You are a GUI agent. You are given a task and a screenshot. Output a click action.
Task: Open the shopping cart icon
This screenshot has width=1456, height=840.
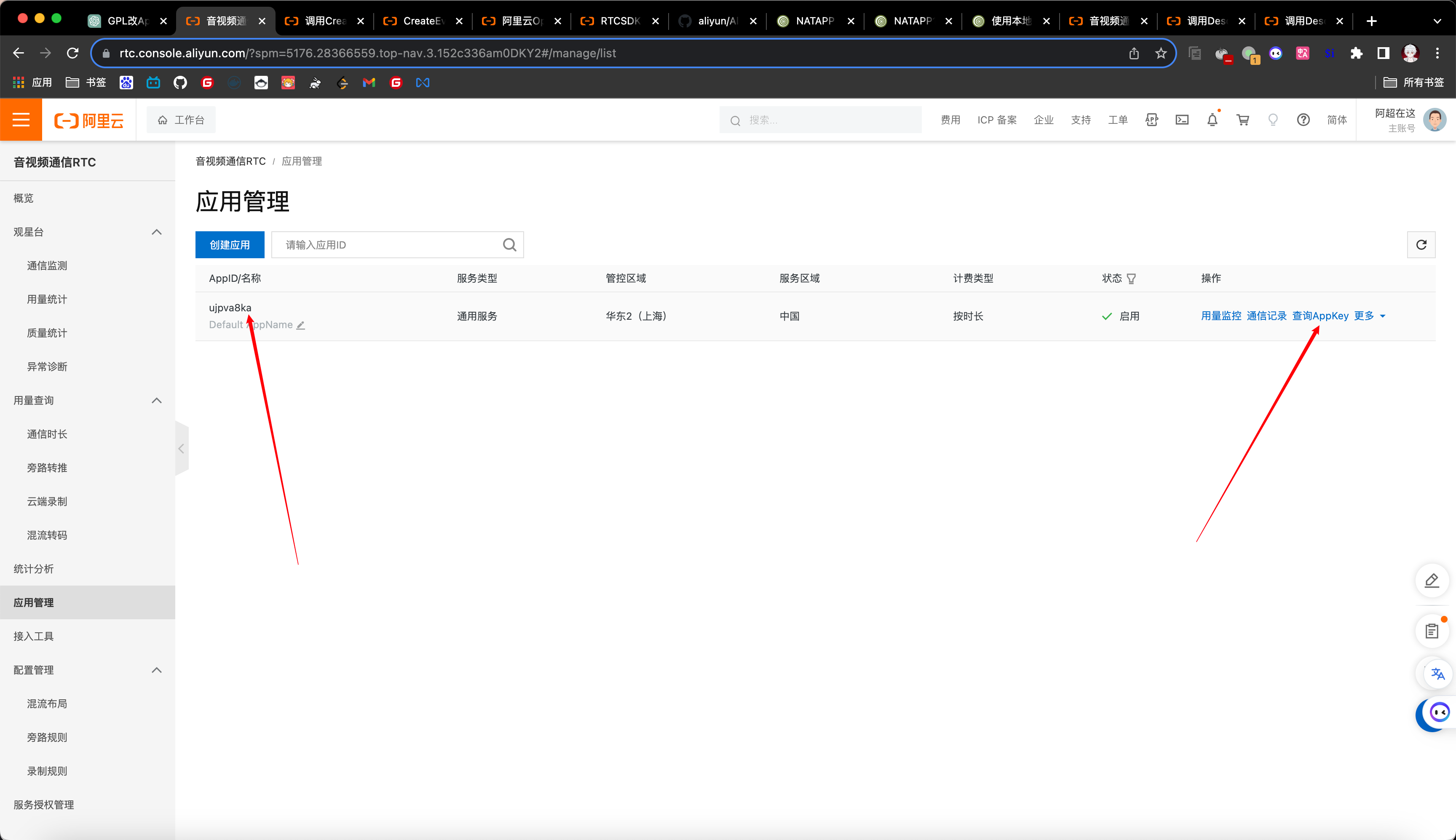point(1242,120)
